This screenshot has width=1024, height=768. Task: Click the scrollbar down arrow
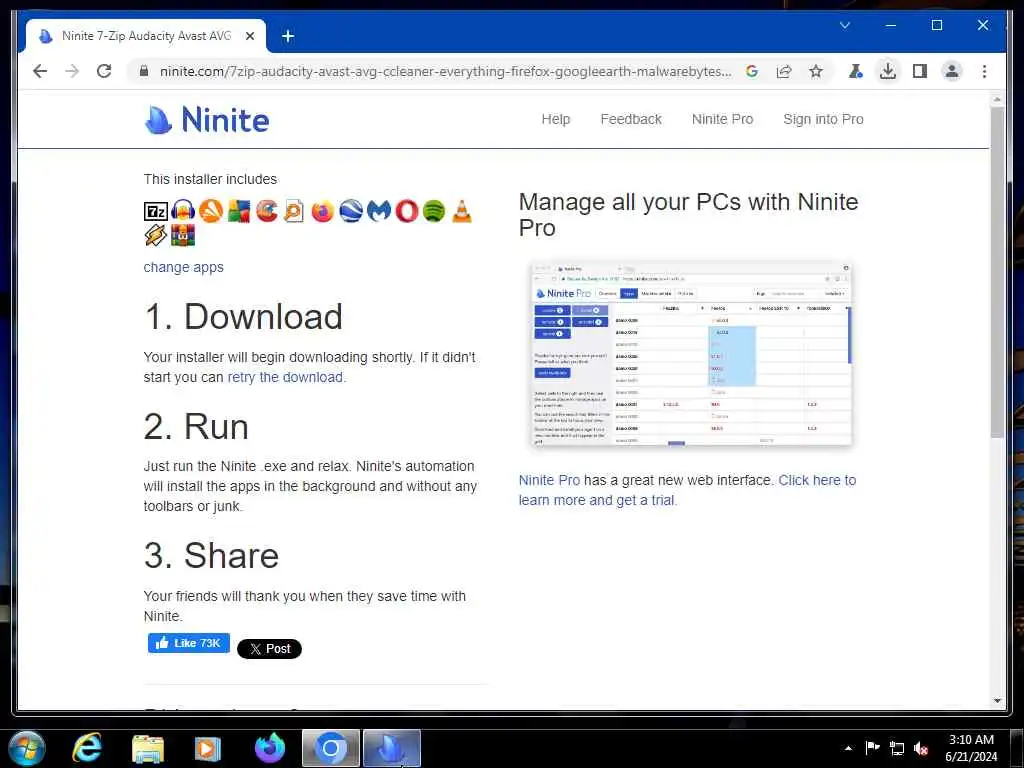[997, 701]
